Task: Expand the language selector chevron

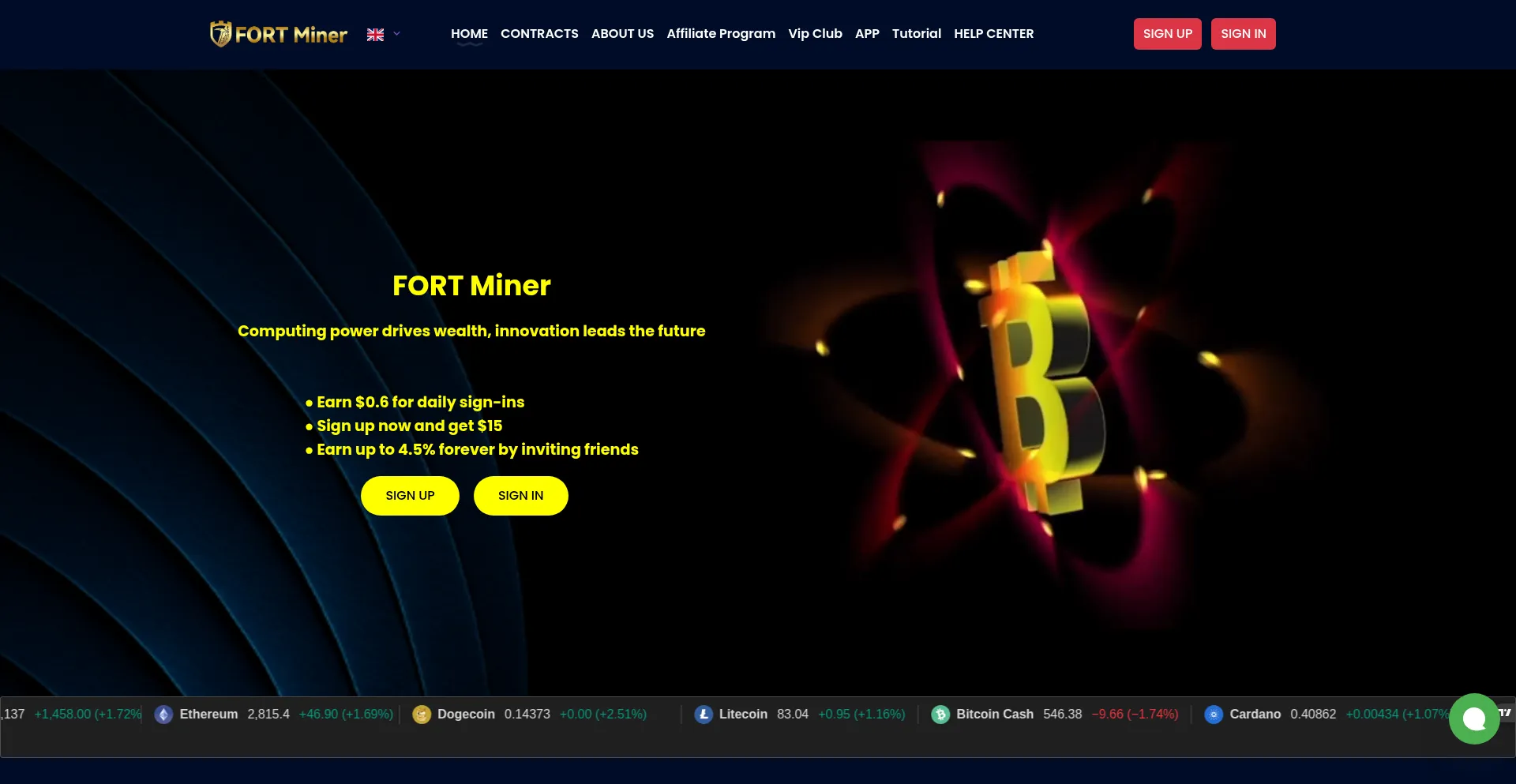Action: pos(396,34)
